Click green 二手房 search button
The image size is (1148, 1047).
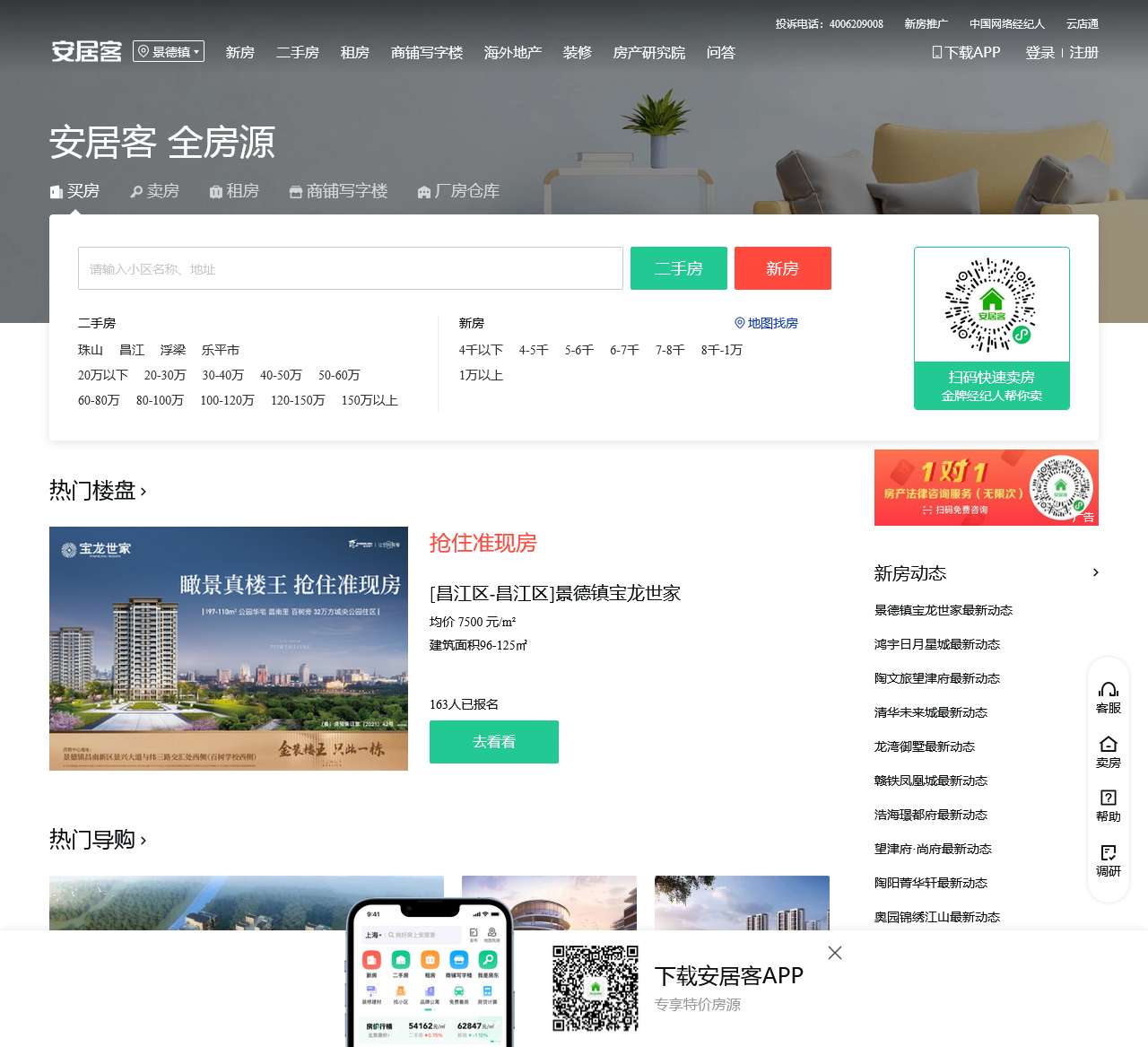point(679,268)
